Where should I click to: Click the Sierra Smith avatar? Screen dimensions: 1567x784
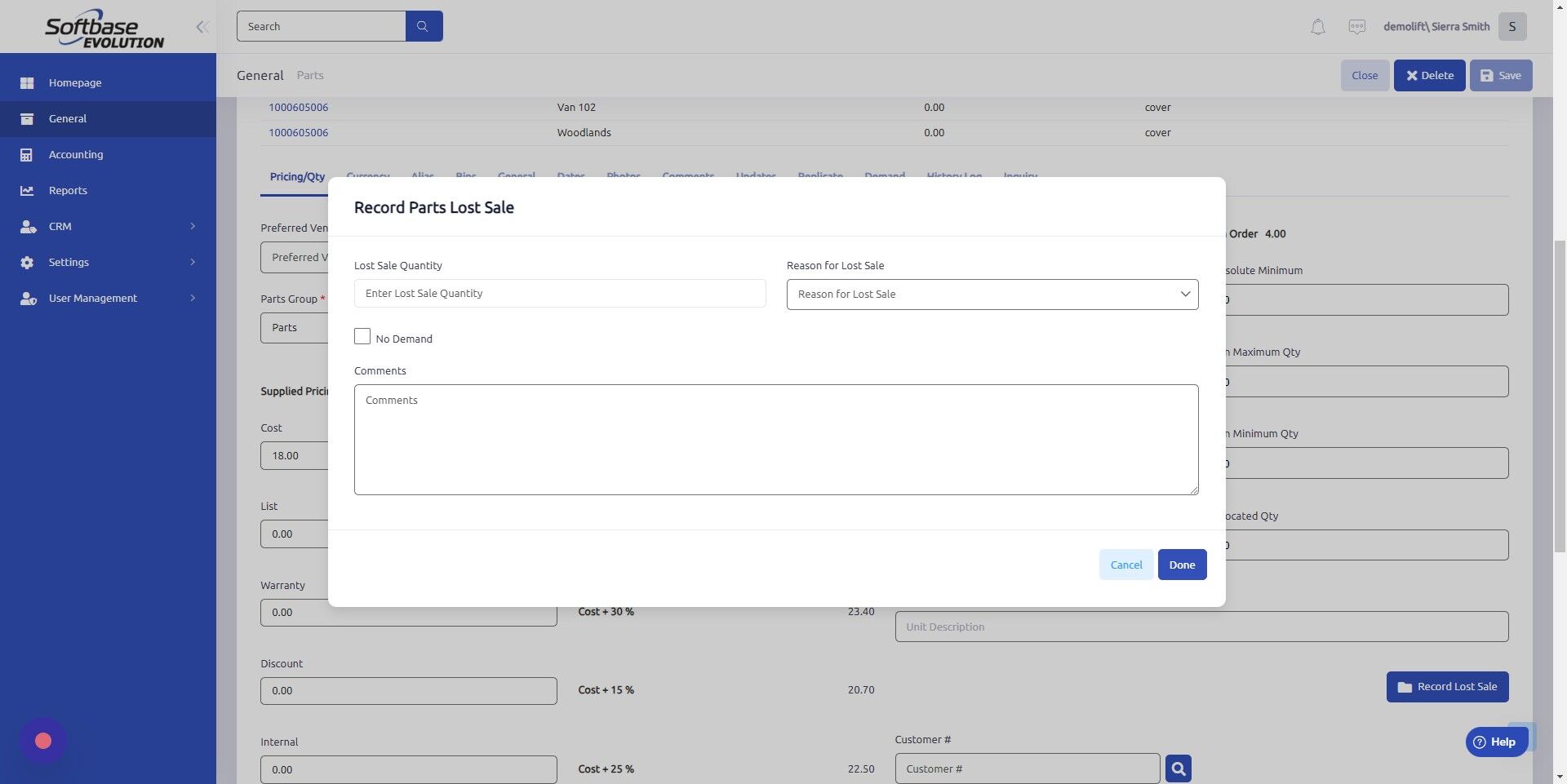(x=1512, y=26)
